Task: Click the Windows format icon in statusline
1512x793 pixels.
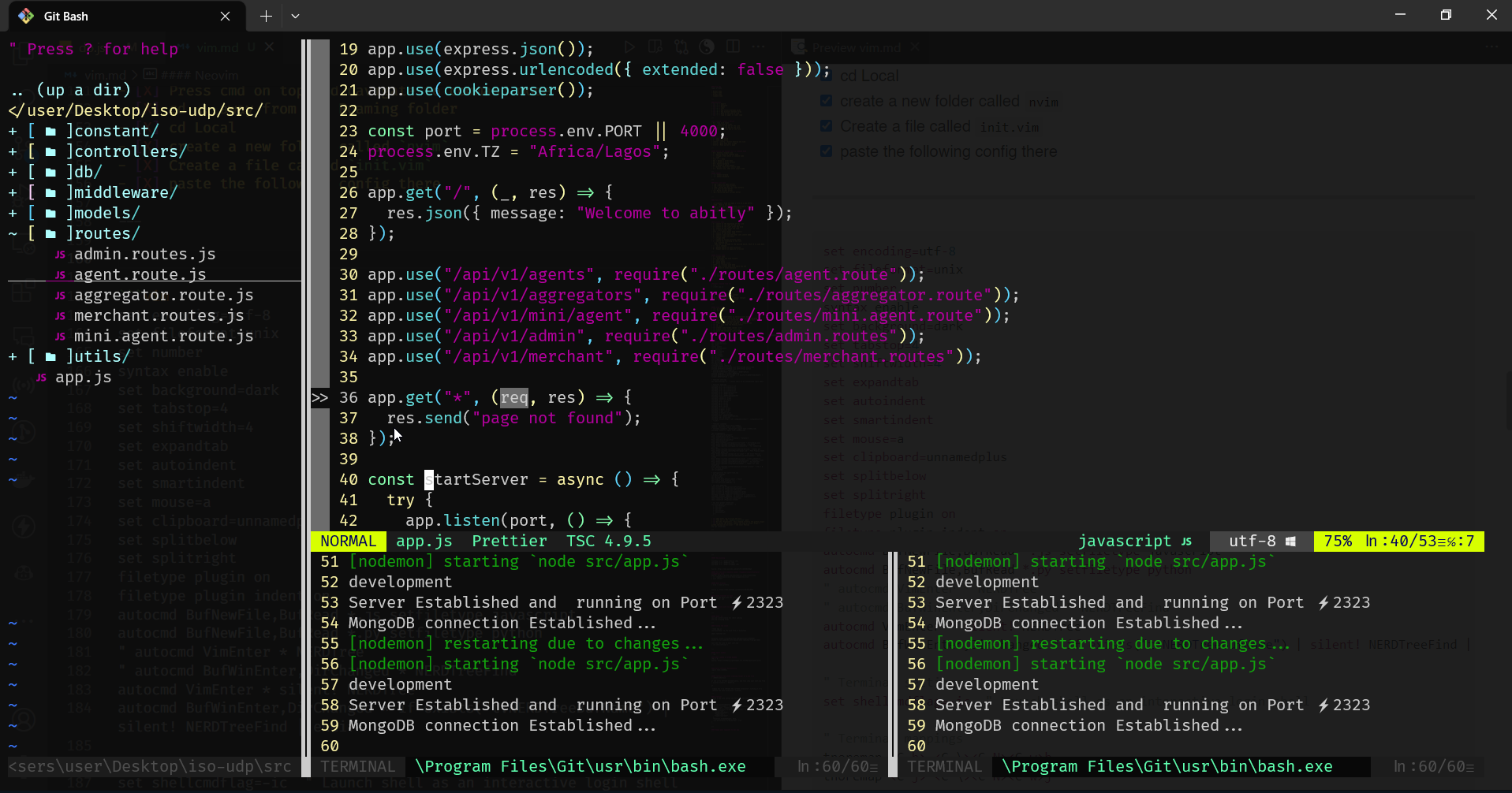Action: point(1290,542)
